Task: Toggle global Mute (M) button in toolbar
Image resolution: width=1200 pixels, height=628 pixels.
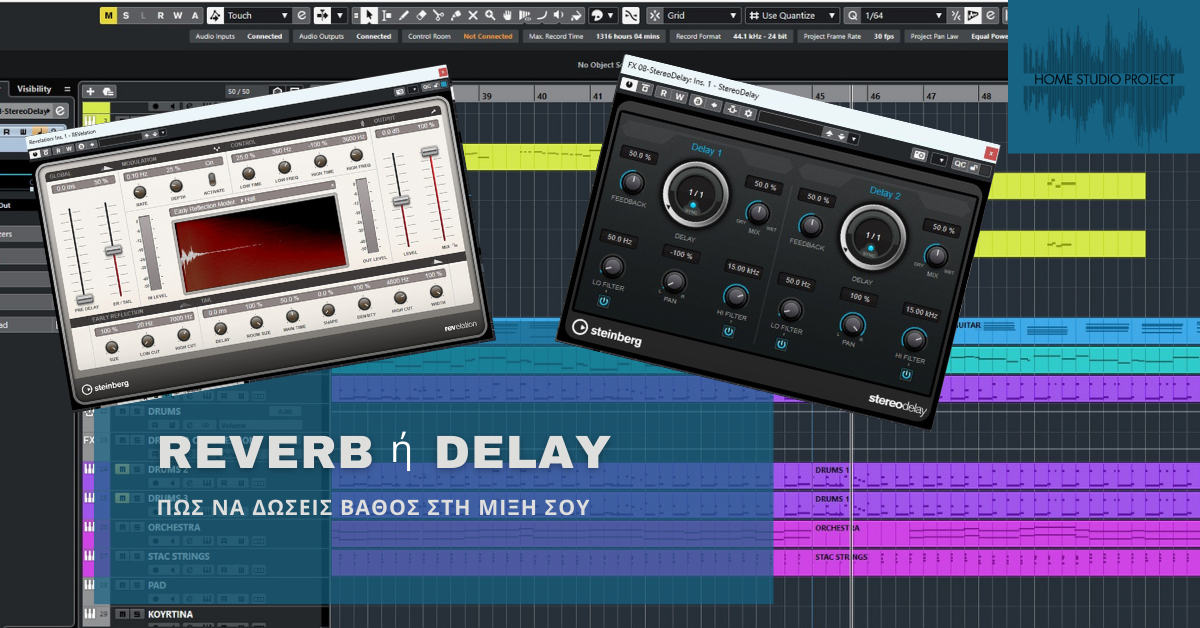Action: click(109, 15)
